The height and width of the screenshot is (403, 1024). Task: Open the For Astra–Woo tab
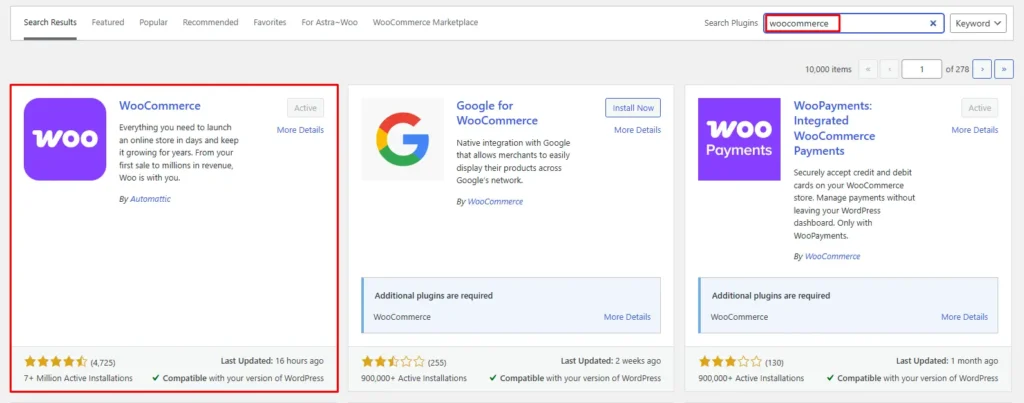click(x=329, y=22)
